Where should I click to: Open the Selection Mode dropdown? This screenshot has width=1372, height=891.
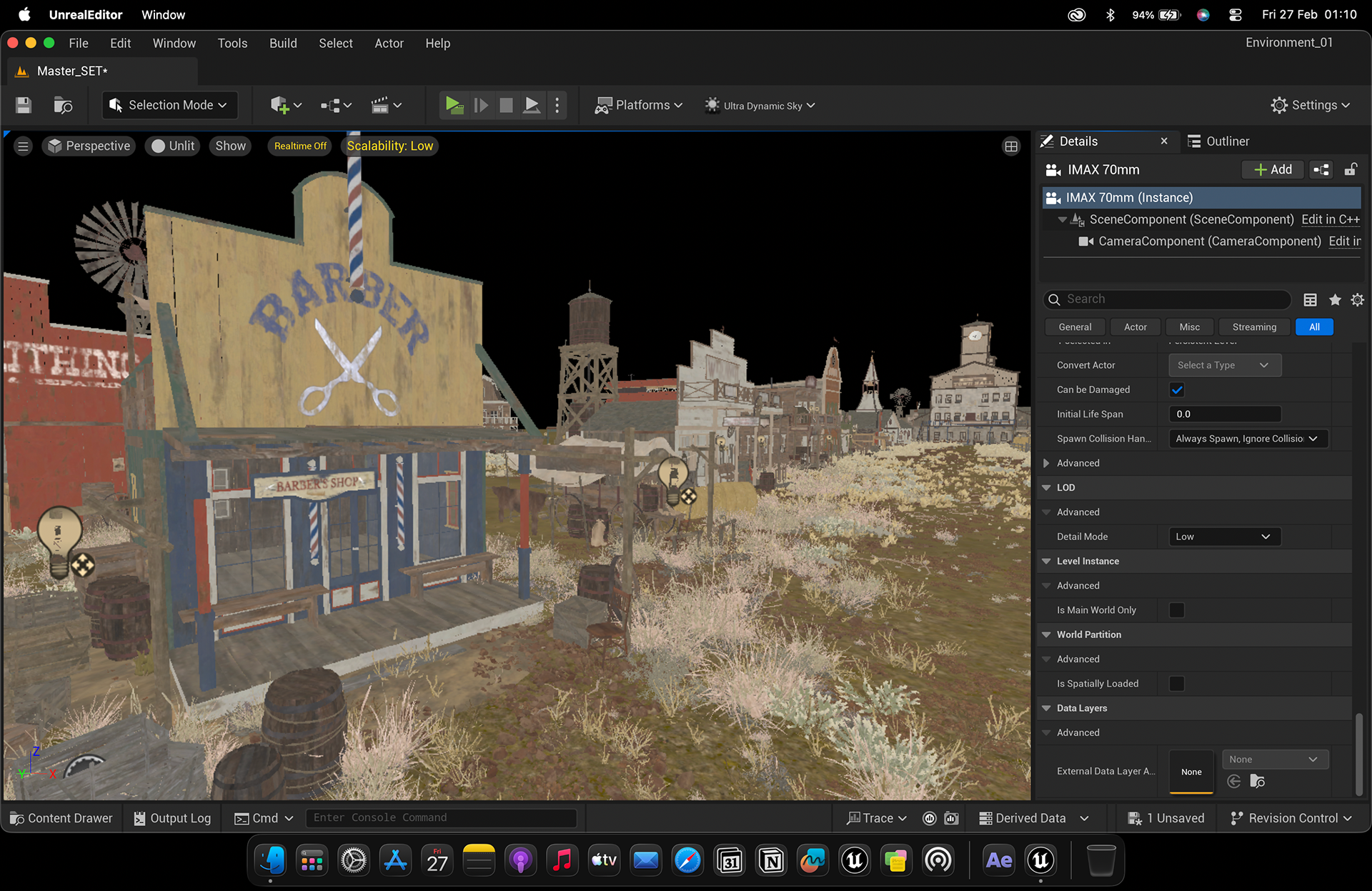click(169, 106)
